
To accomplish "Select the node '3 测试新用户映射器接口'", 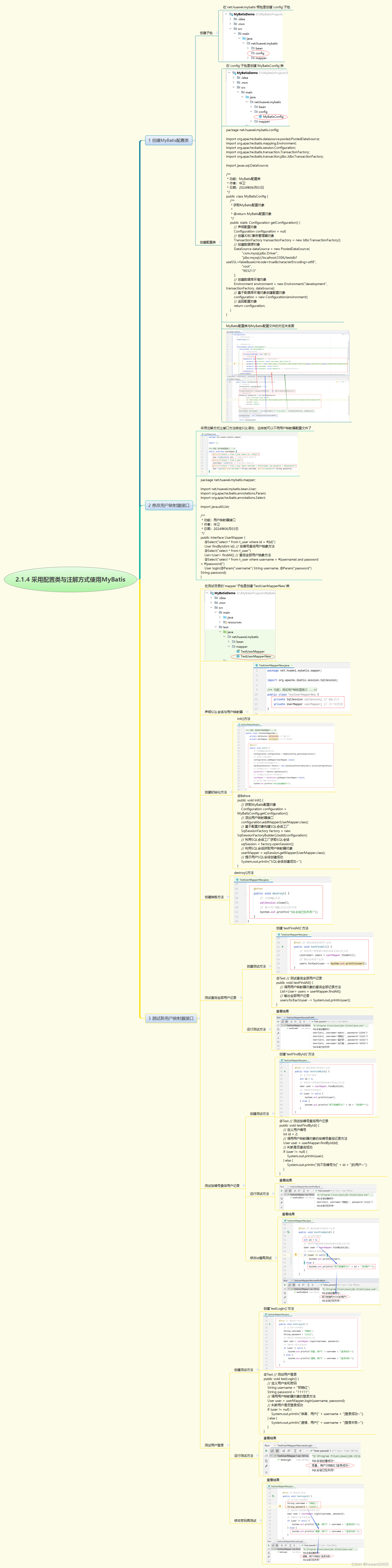I will pos(171,1018).
